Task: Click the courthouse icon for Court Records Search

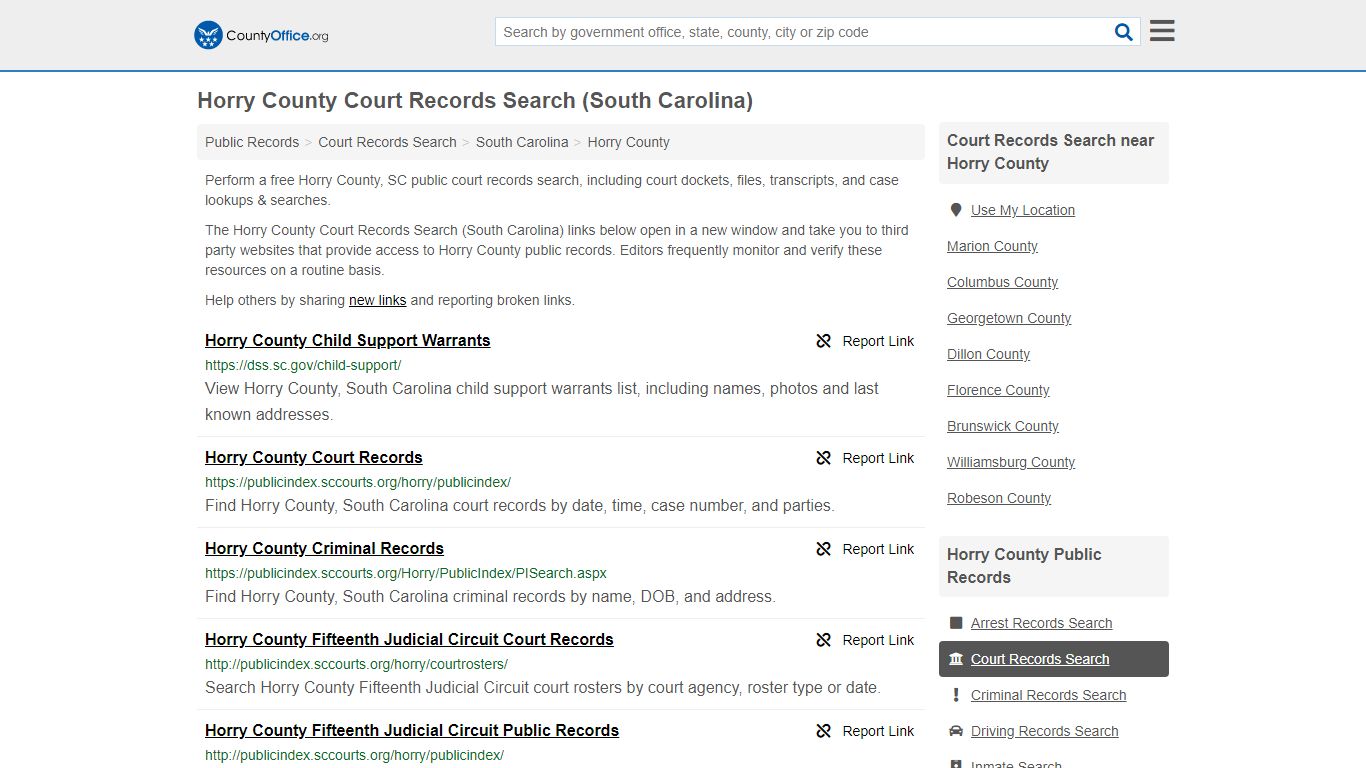Action: [955, 659]
